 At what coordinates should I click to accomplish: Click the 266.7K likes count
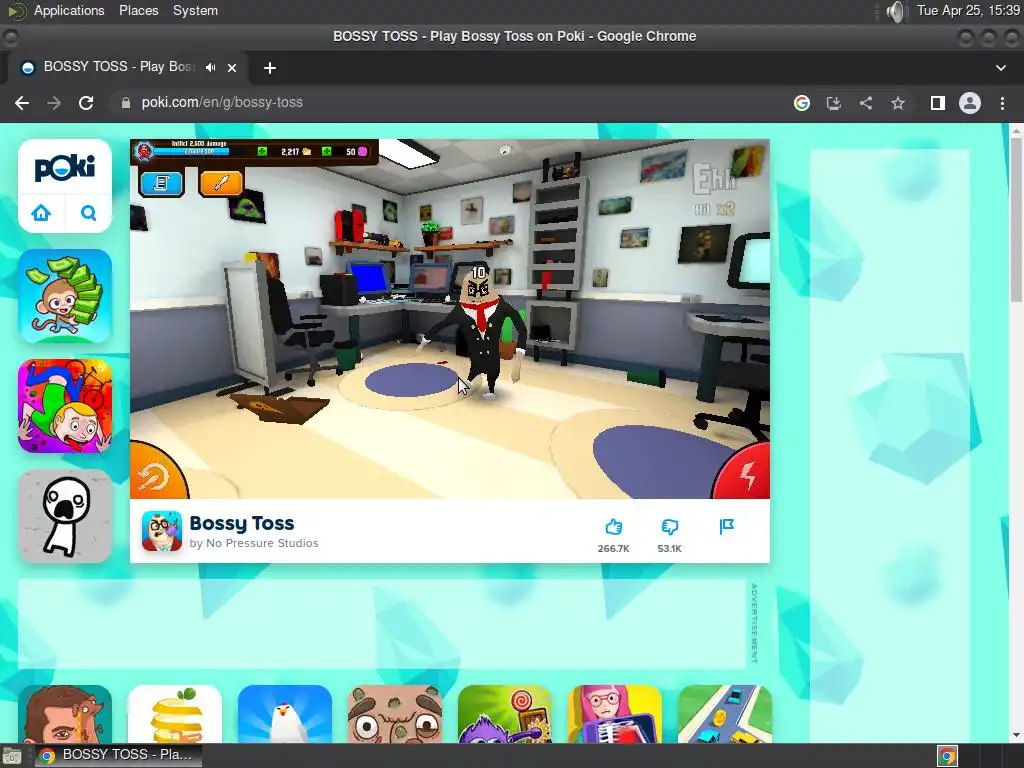pyautogui.click(x=613, y=549)
